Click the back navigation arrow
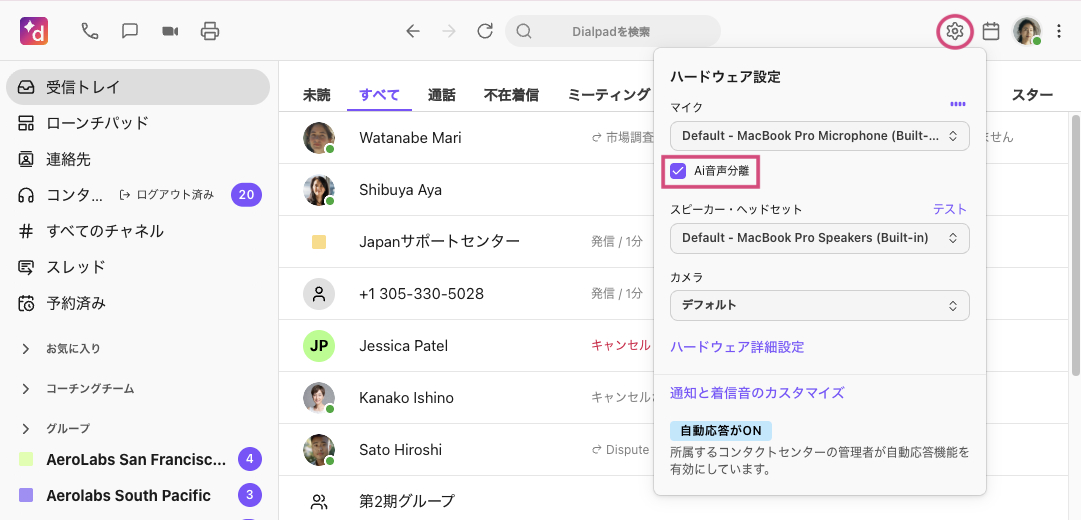Screen dimensions: 1081x520 point(413,31)
